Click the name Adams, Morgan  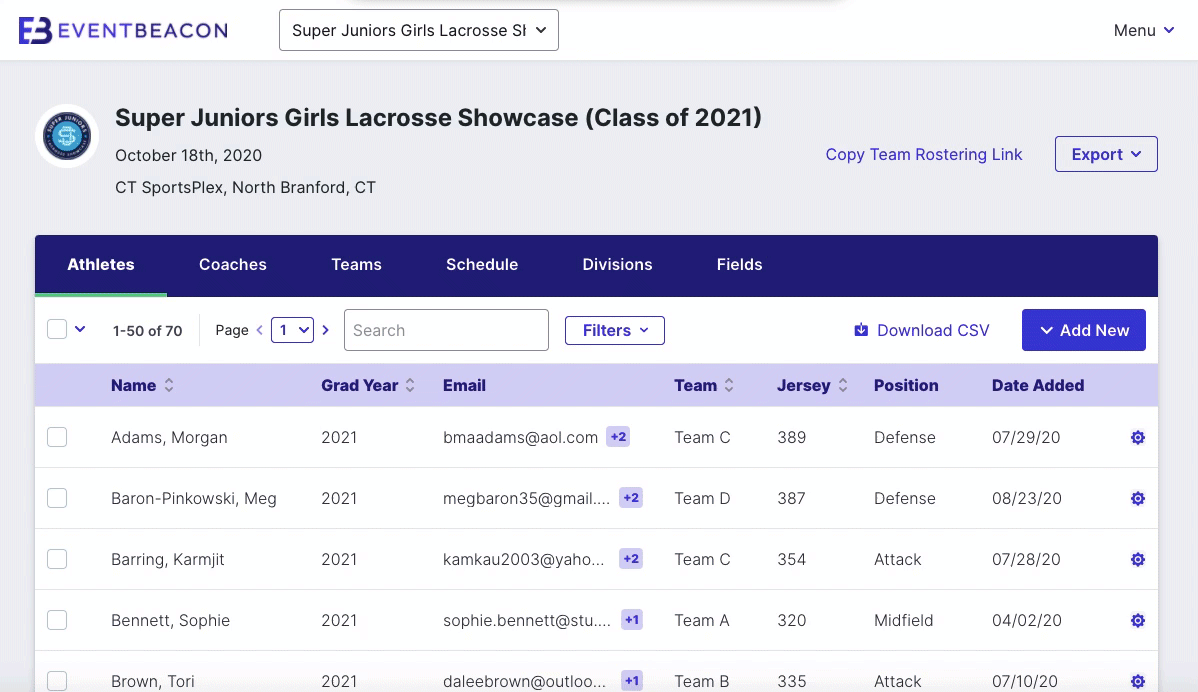point(169,438)
